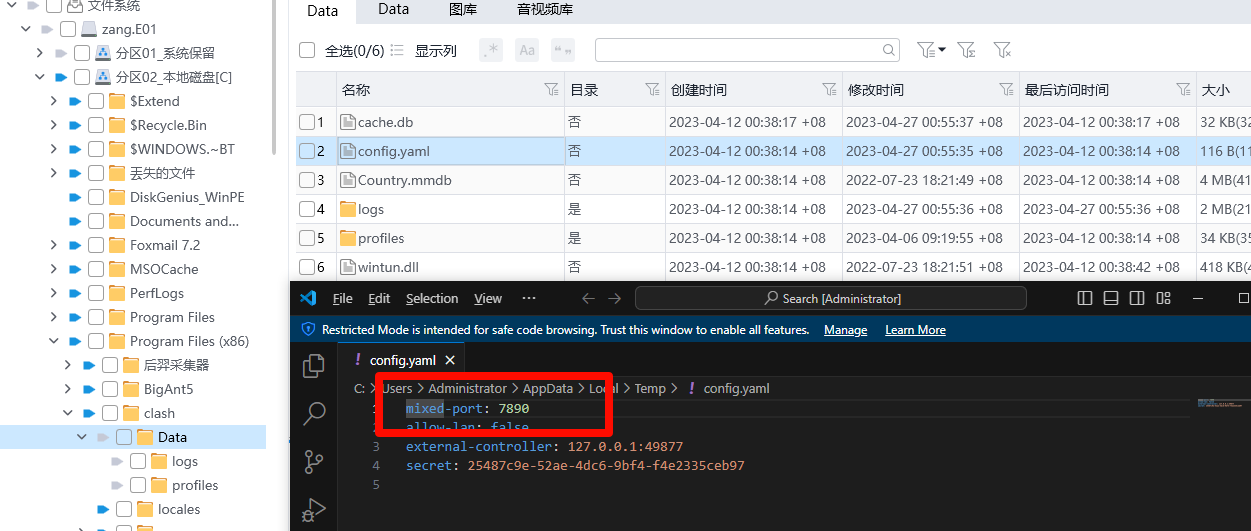The image size is (1251, 531).
Task: Toggle case-sensitive Aa search option
Action: pyautogui.click(x=527, y=50)
